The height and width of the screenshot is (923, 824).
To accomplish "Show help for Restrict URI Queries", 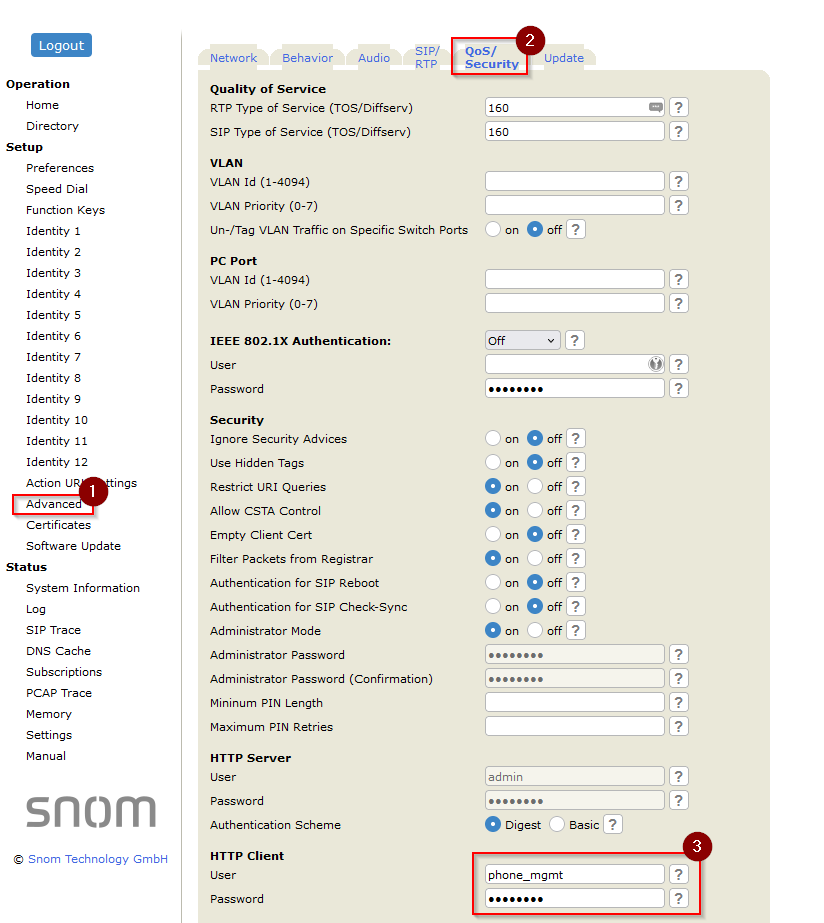I will tap(576, 487).
